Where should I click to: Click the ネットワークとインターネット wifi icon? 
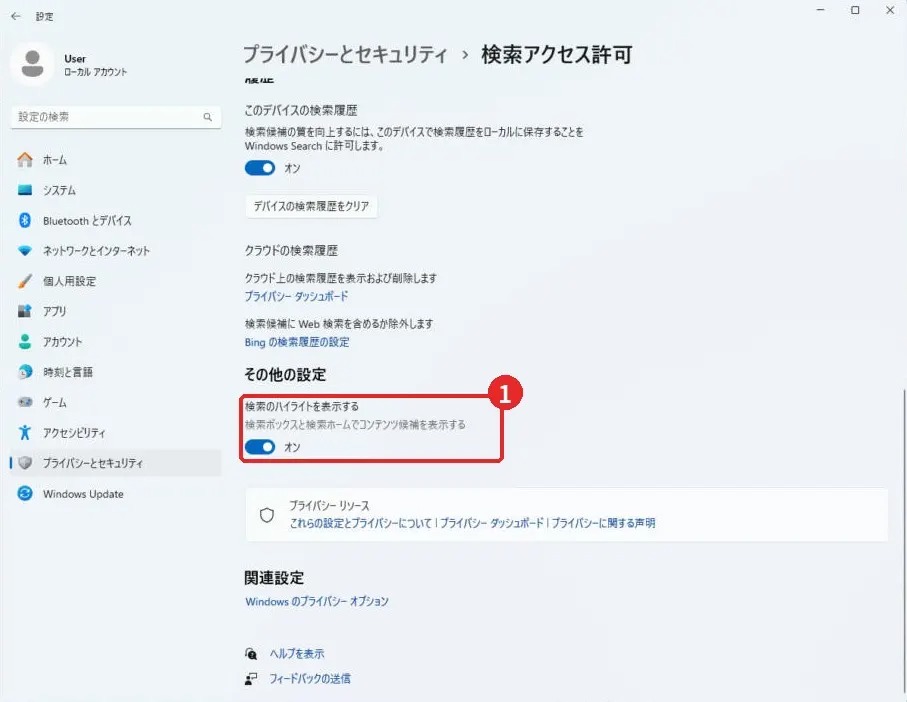[25, 250]
